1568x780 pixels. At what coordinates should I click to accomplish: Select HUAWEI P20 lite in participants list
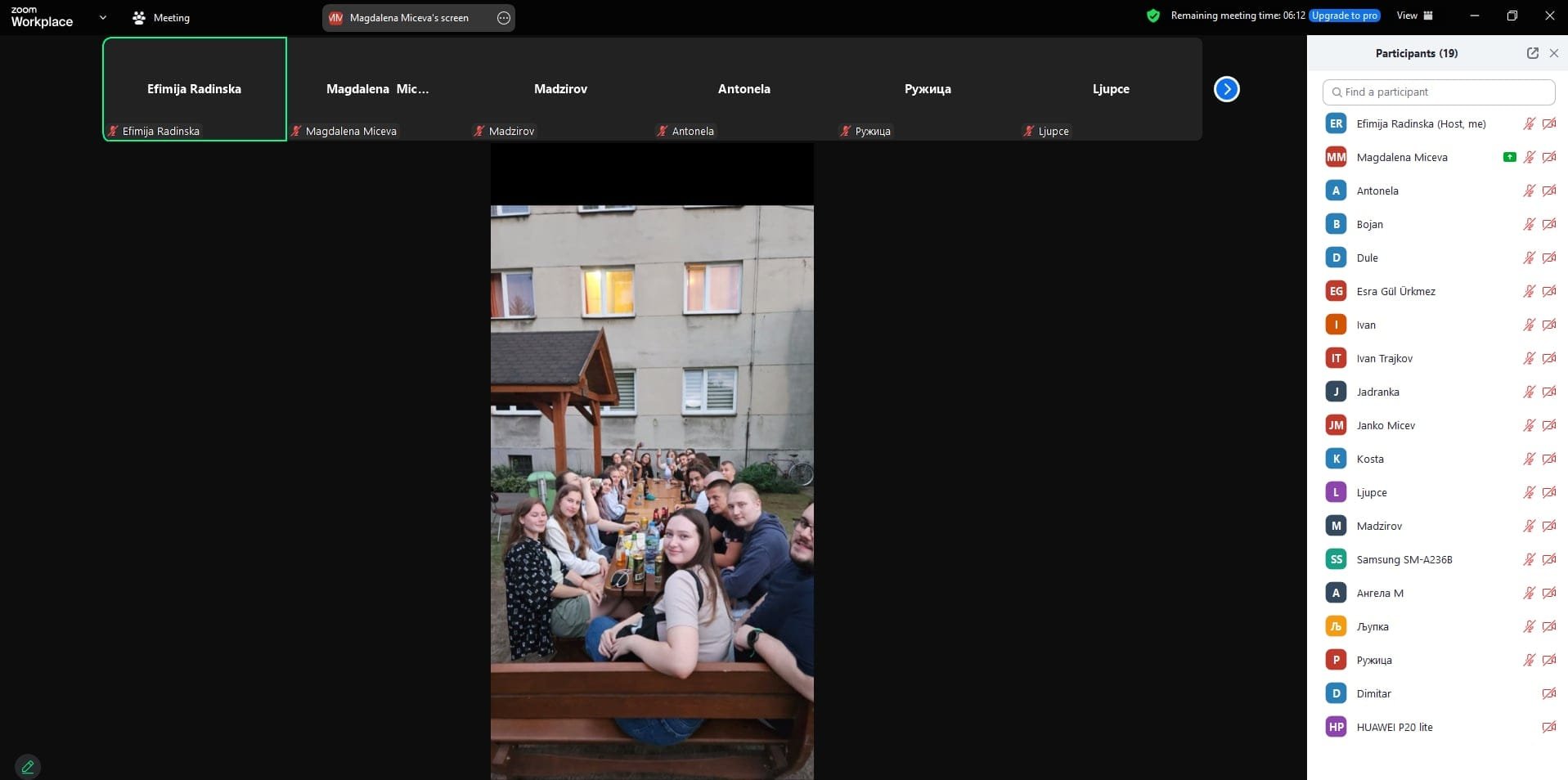click(x=1438, y=728)
